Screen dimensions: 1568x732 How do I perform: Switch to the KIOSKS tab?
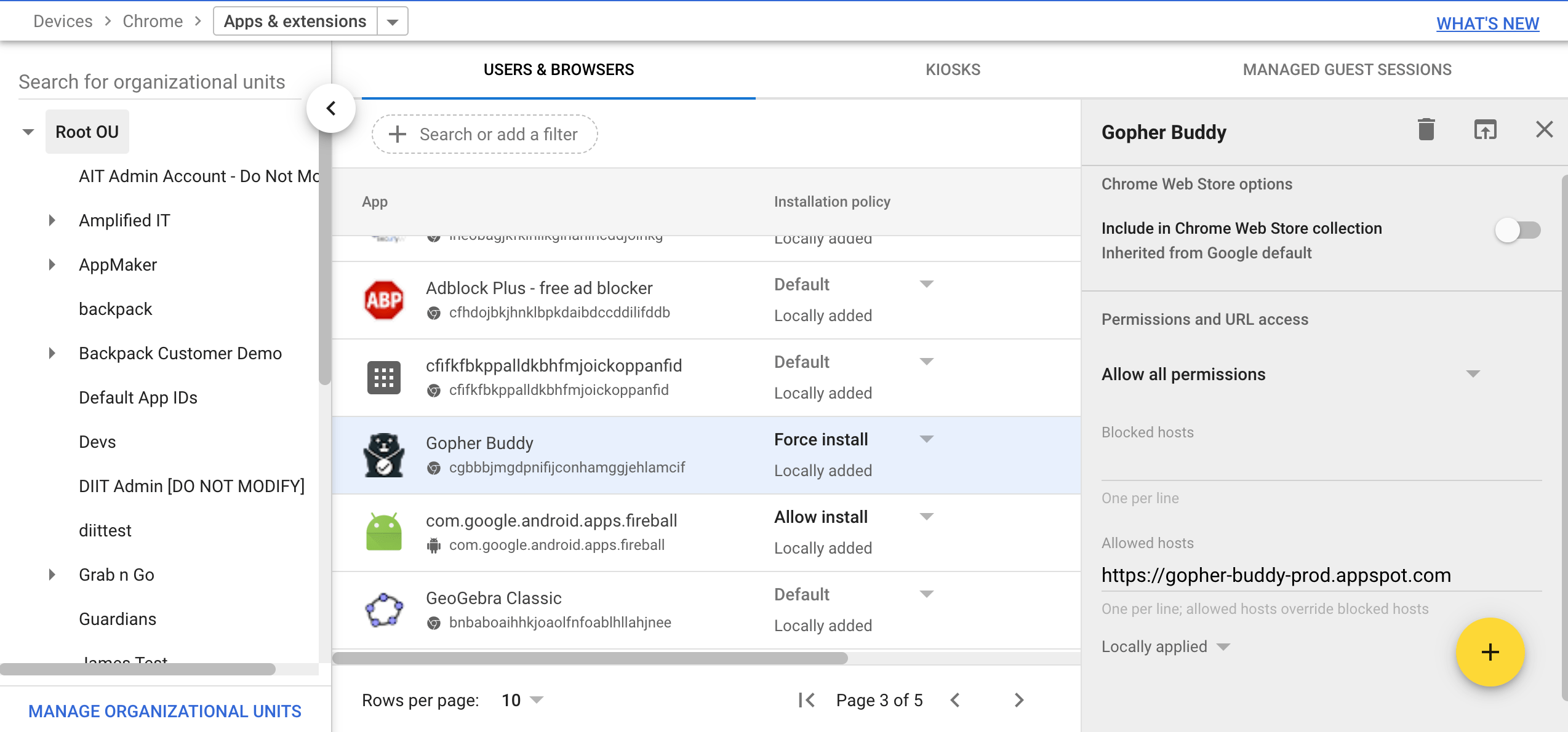[953, 70]
